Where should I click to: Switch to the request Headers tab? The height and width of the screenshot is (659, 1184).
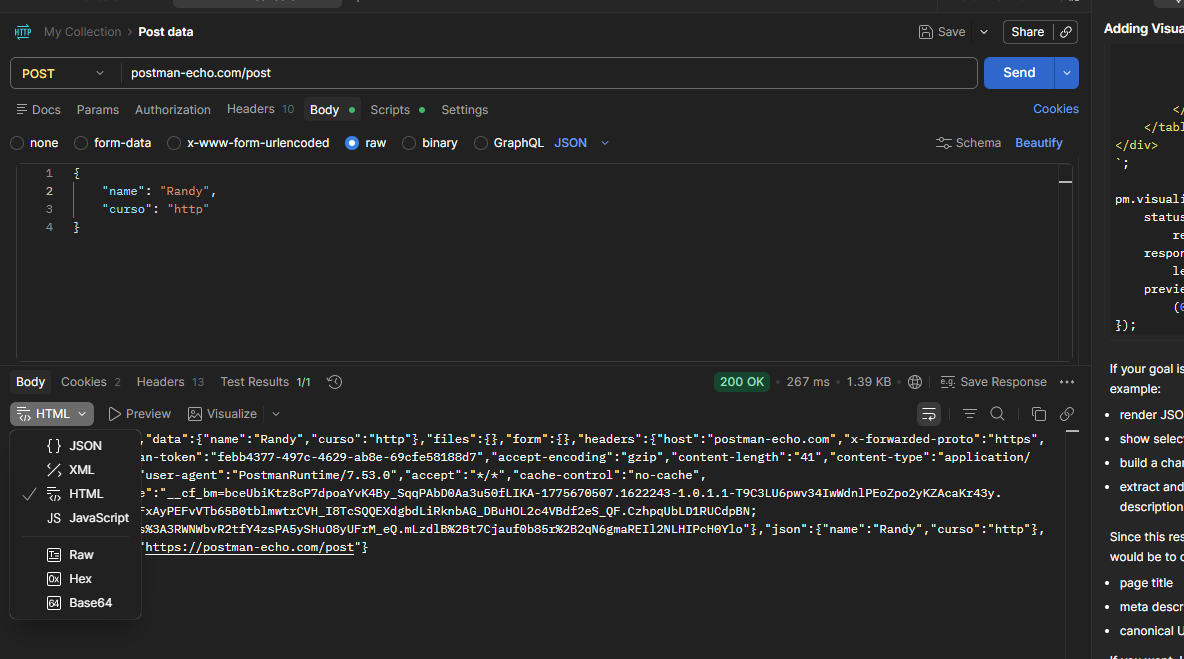(250, 109)
